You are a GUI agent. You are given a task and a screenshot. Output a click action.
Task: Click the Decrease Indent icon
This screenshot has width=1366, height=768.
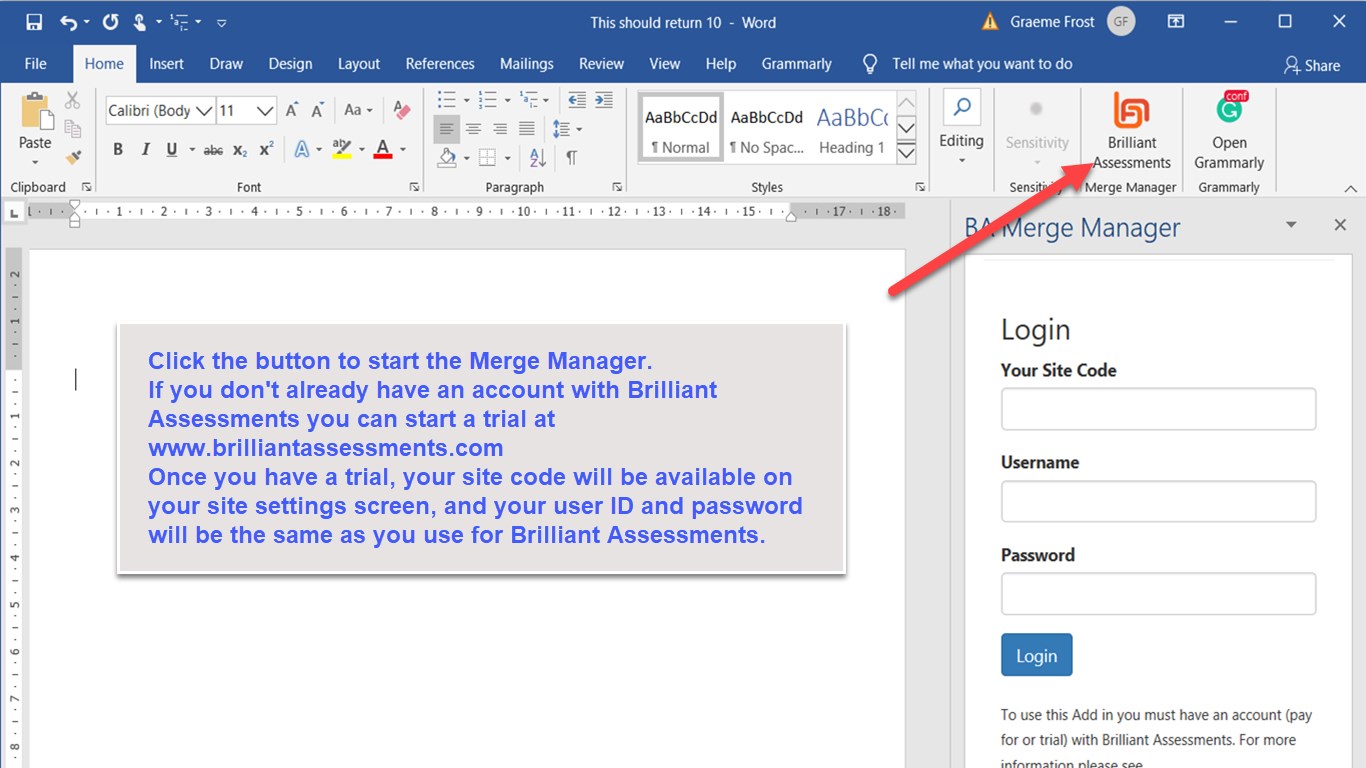point(577,100)
